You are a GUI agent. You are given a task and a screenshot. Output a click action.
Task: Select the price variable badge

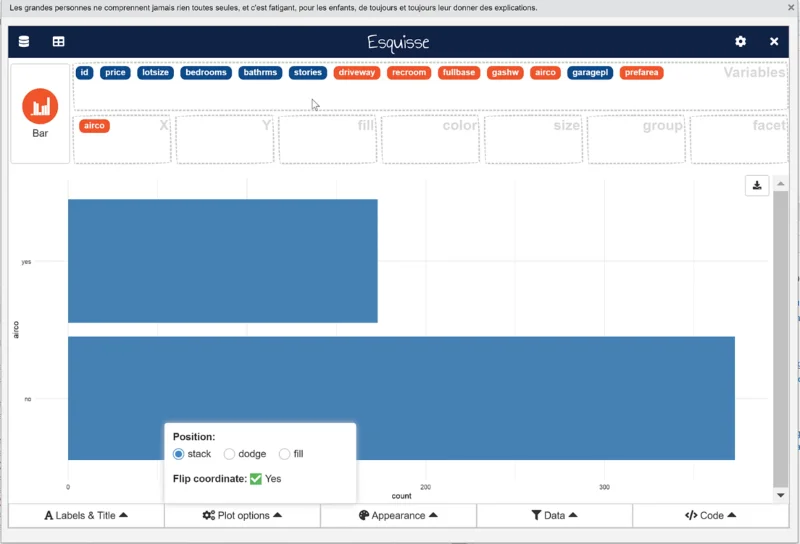tap(115, 72)
